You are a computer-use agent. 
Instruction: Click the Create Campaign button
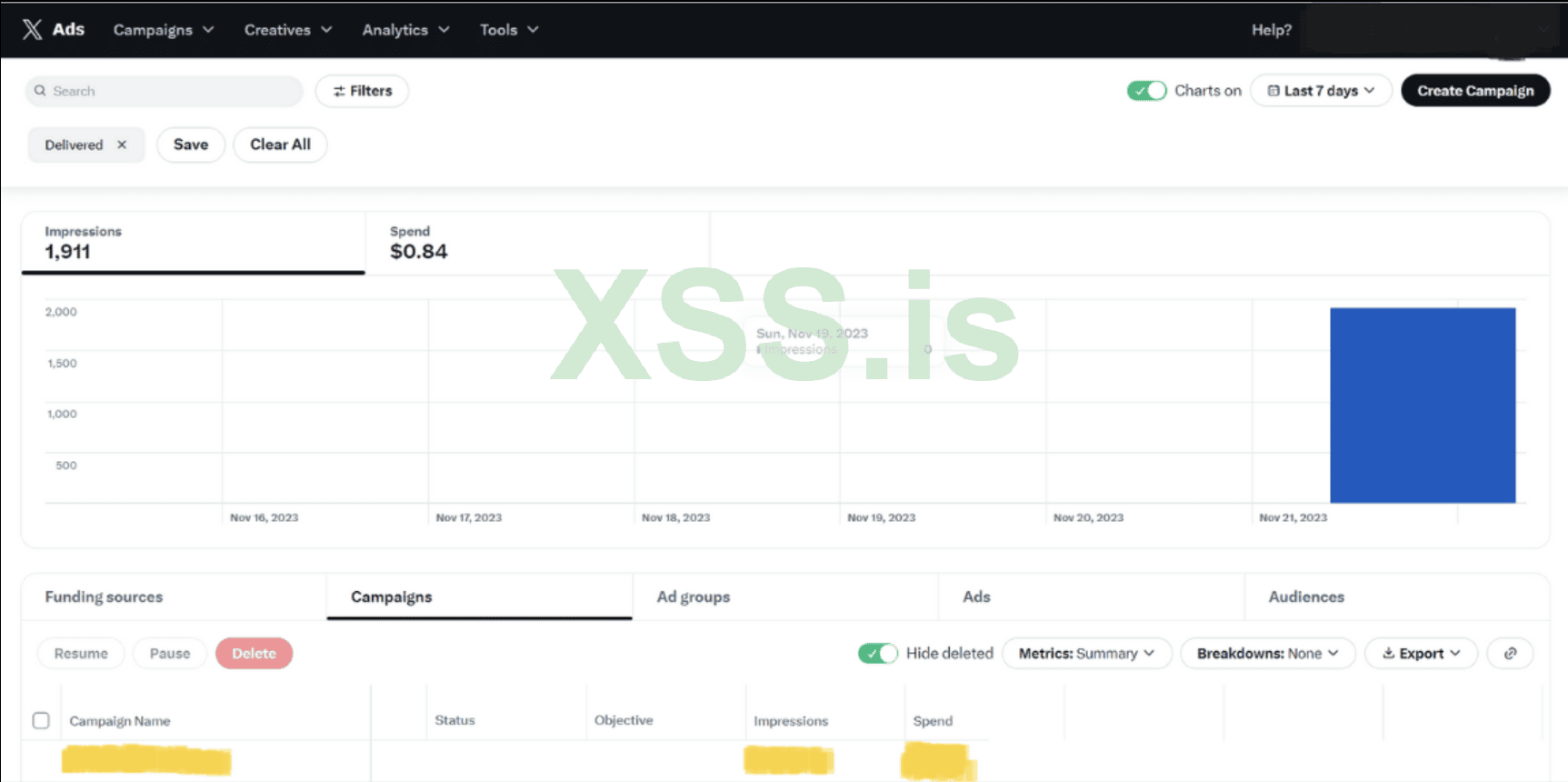pos(1475,91)
